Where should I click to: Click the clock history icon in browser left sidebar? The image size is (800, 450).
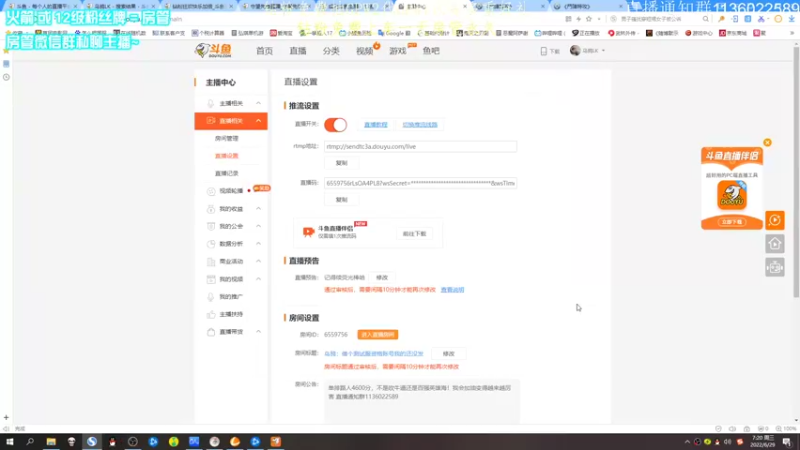[6, 78]
